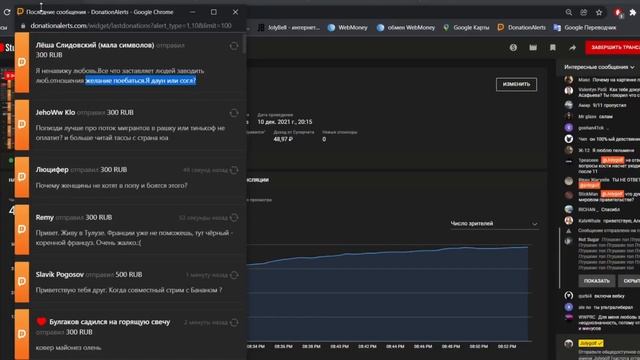Open the Google Переводчик bookmark
The image size is (640, 360).
click(585, 28)
